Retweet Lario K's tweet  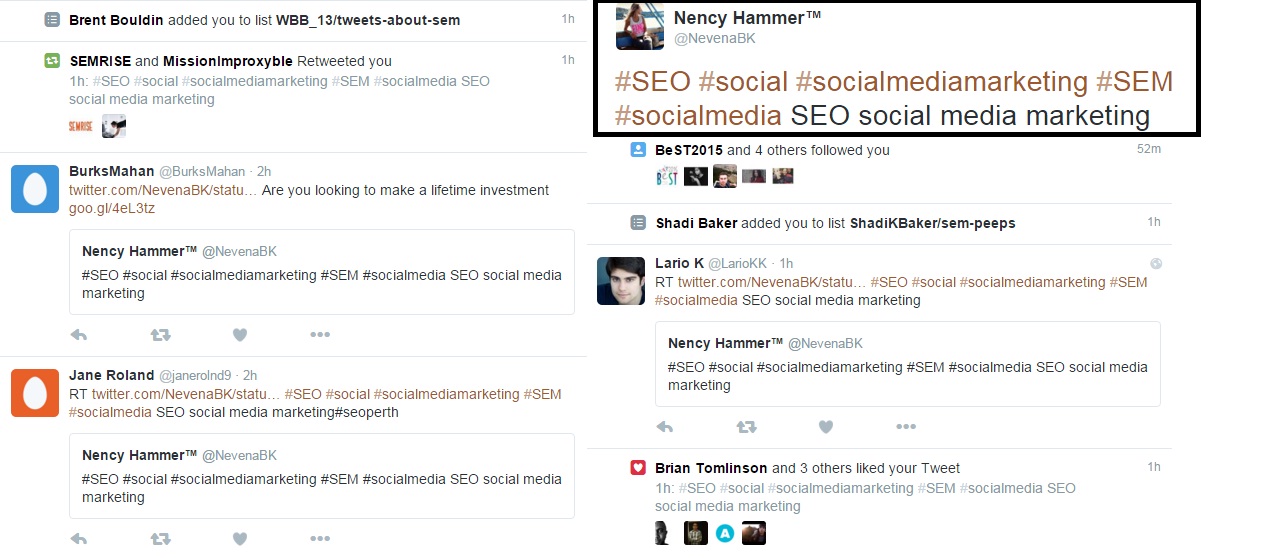746,427
